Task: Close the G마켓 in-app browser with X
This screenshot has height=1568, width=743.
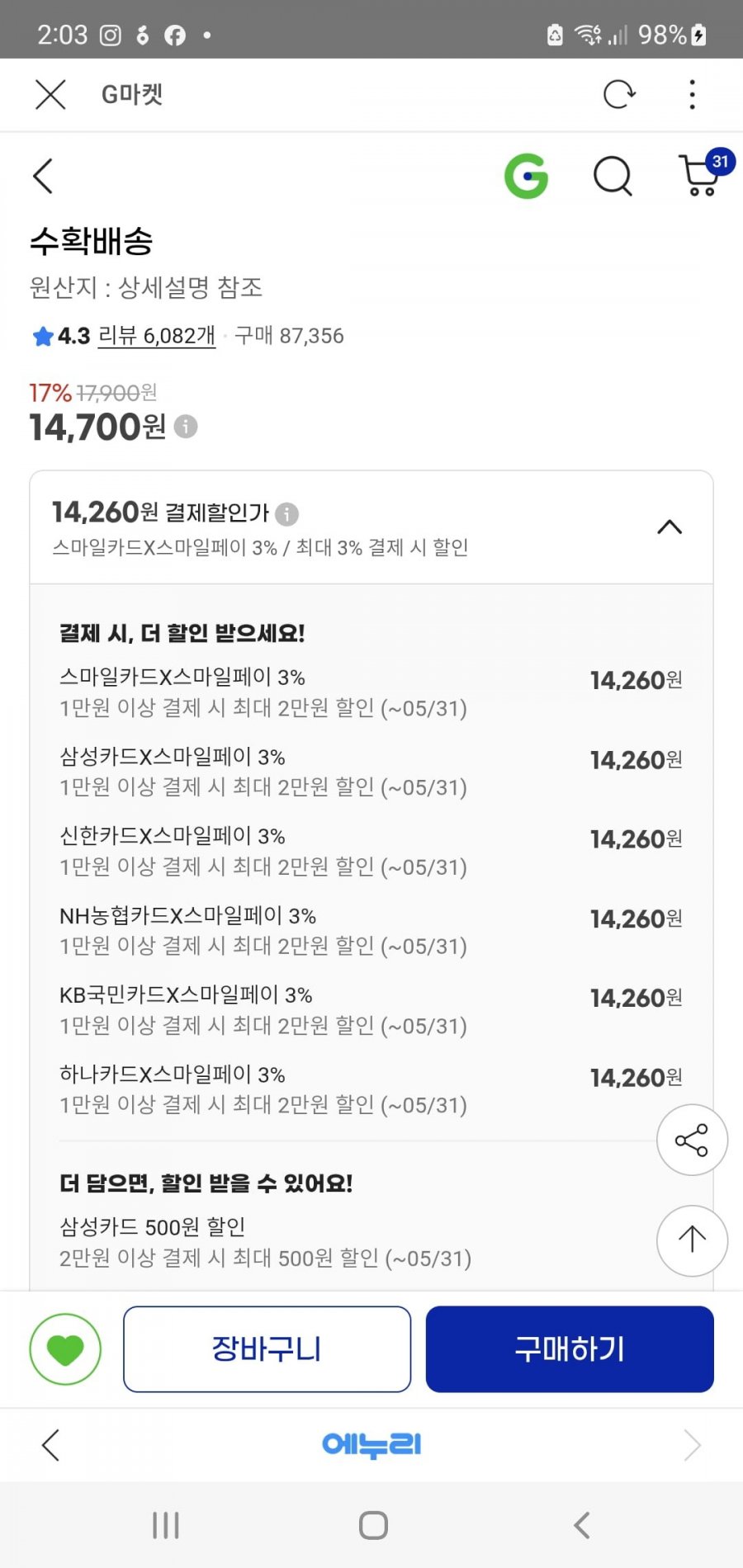Action: pyautogui.click(x=50, y=94)
